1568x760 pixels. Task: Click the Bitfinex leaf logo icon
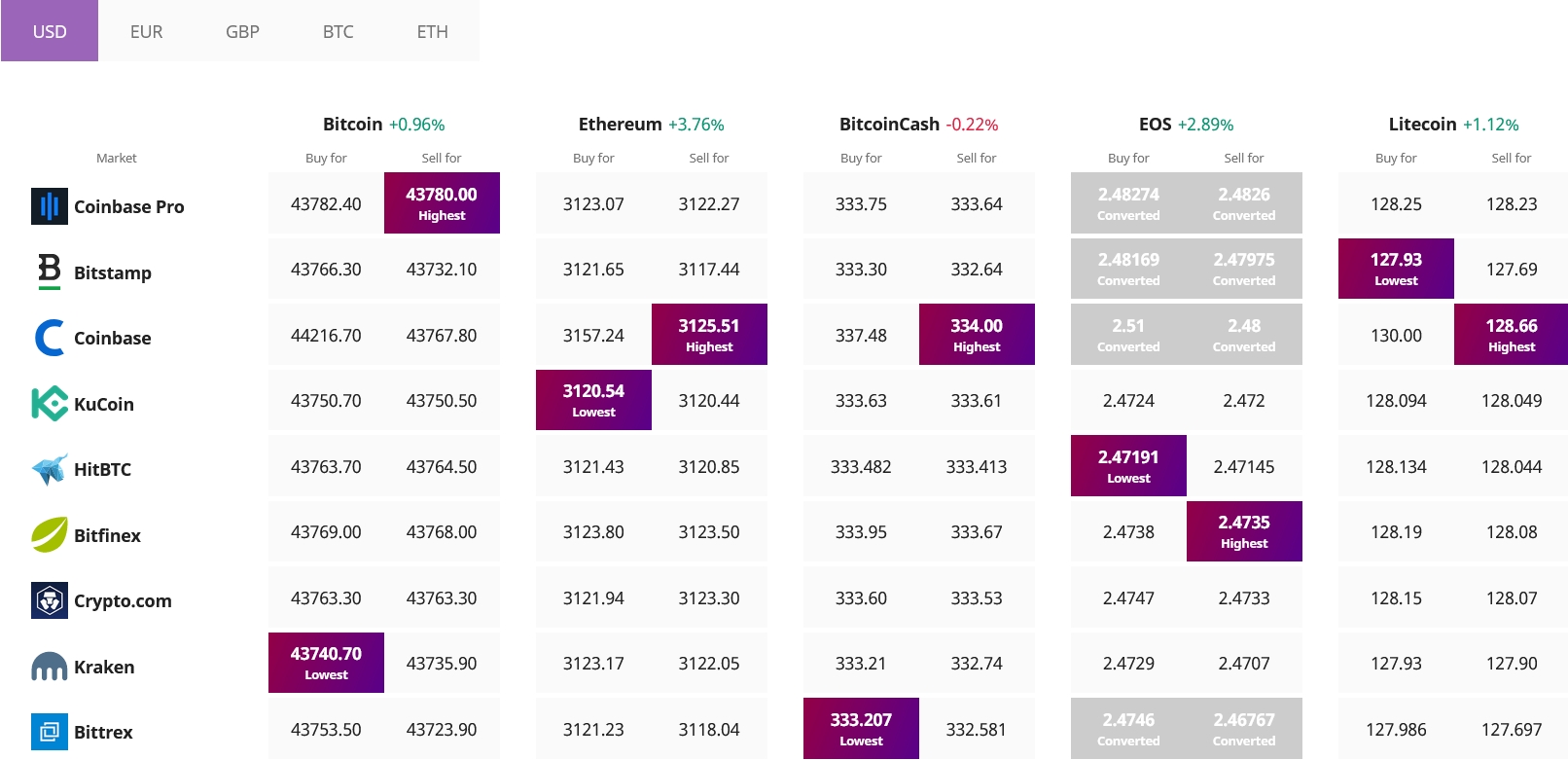[x=50, y=535]
